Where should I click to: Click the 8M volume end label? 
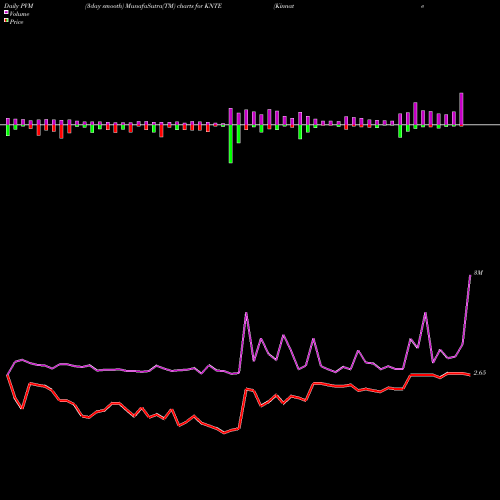(x=478, y=273)
